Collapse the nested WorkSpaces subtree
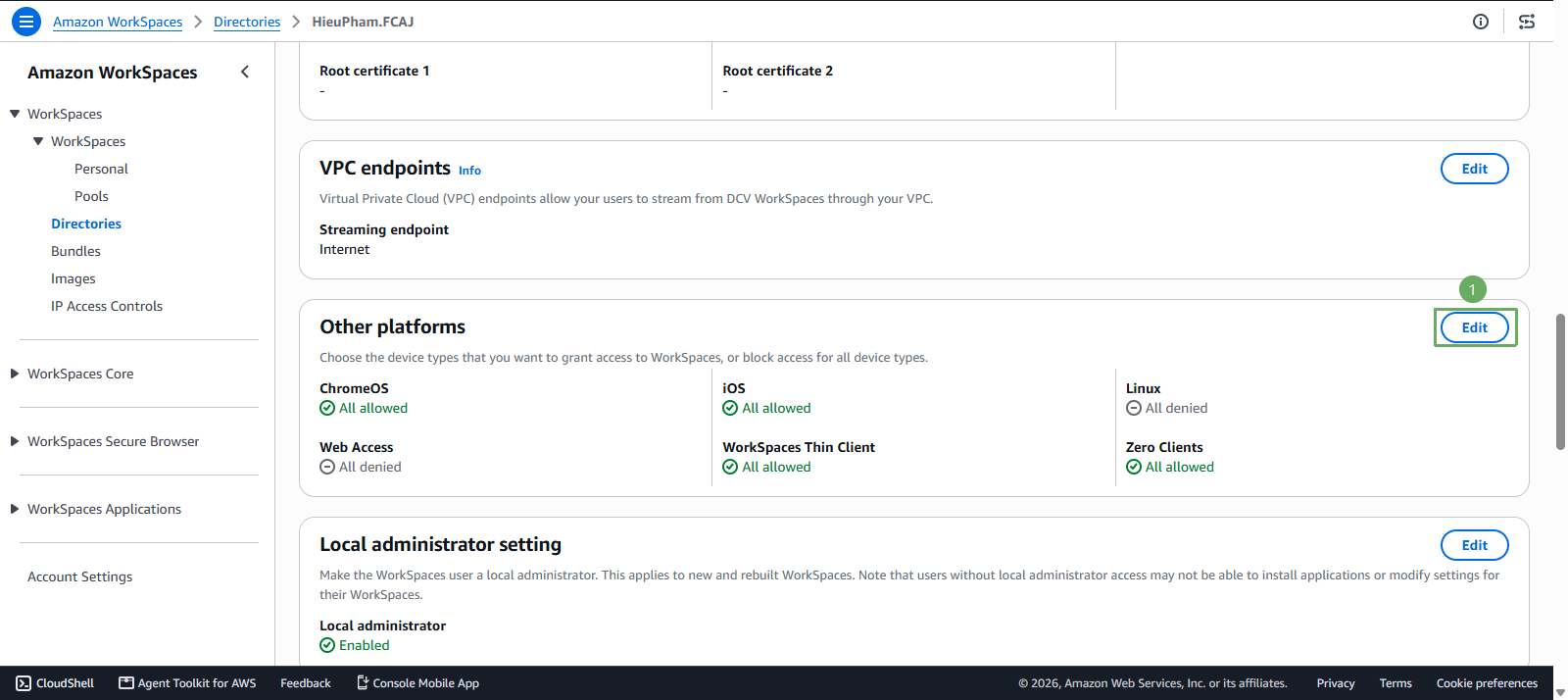This screenshot has width=1568, height=700. click(x=38, y=141)
